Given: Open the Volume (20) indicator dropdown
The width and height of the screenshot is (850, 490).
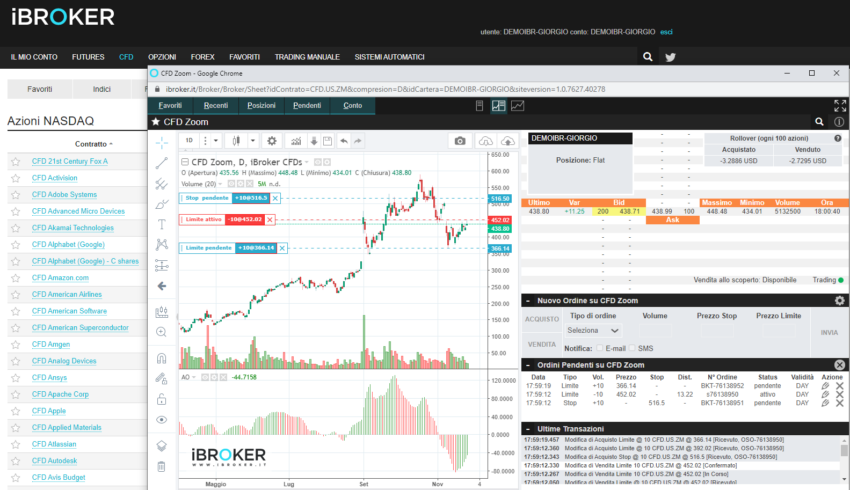Looking at the screenshot, I should tap(221, 184).
